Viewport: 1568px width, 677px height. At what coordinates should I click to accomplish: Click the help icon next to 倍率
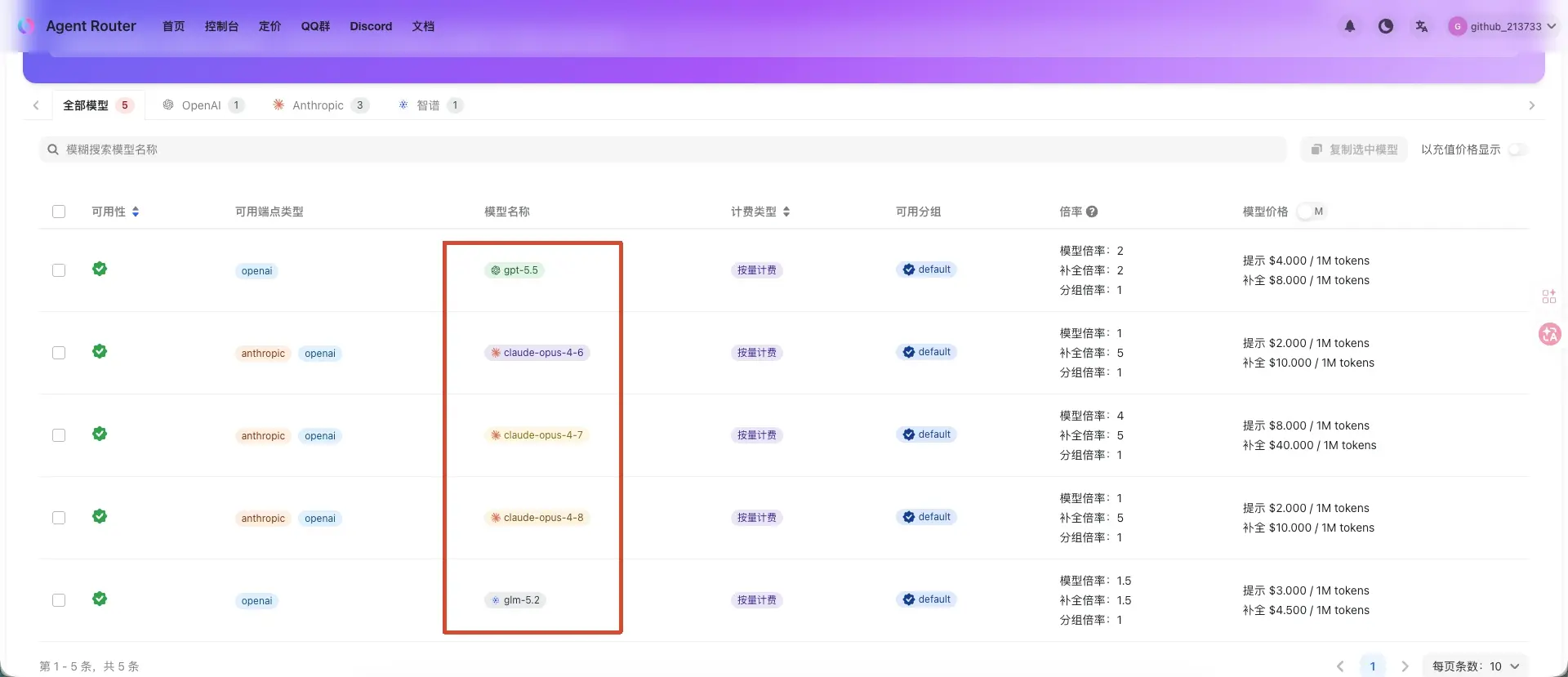click(x=1092, y=212)
